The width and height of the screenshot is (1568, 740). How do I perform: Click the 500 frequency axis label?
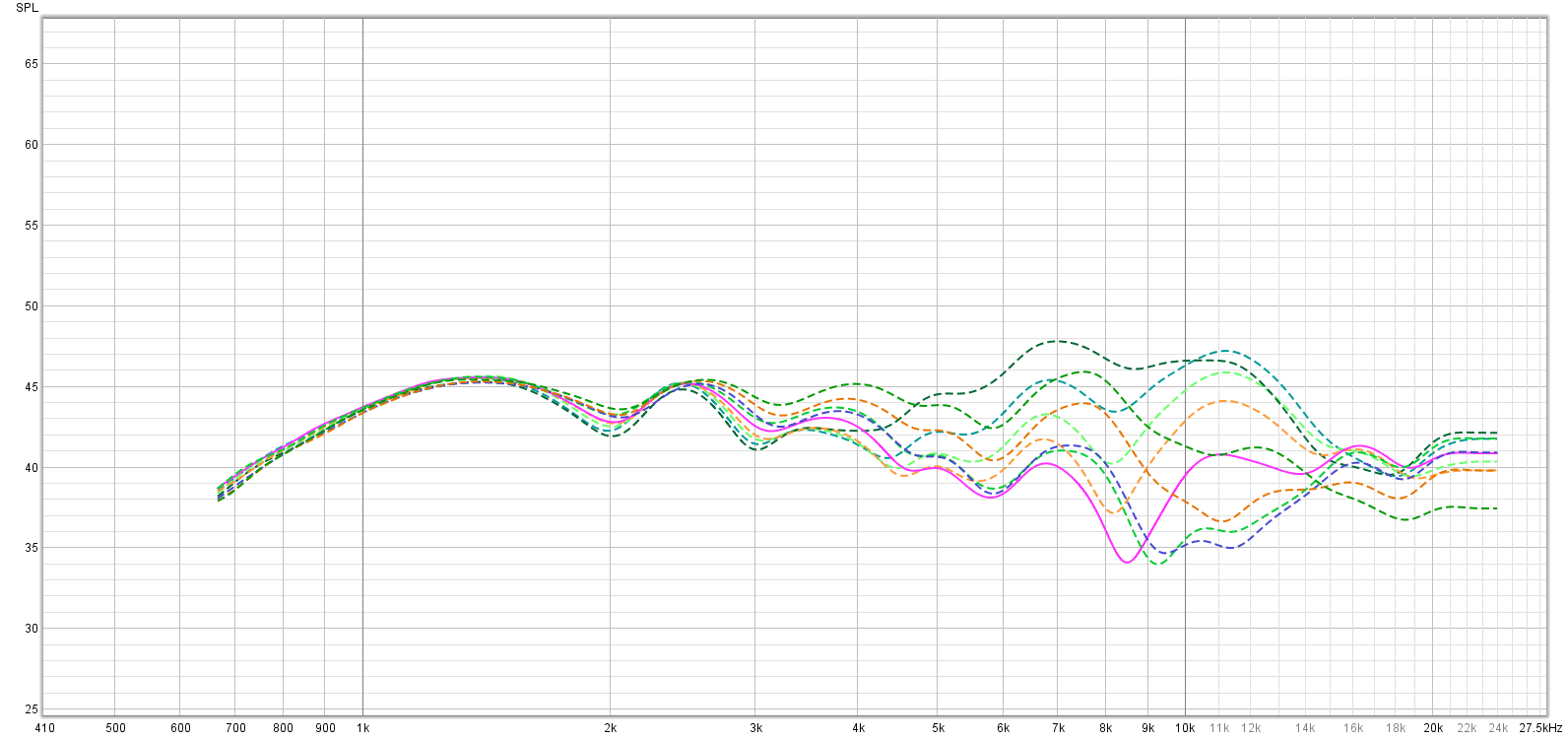point(115,728)
